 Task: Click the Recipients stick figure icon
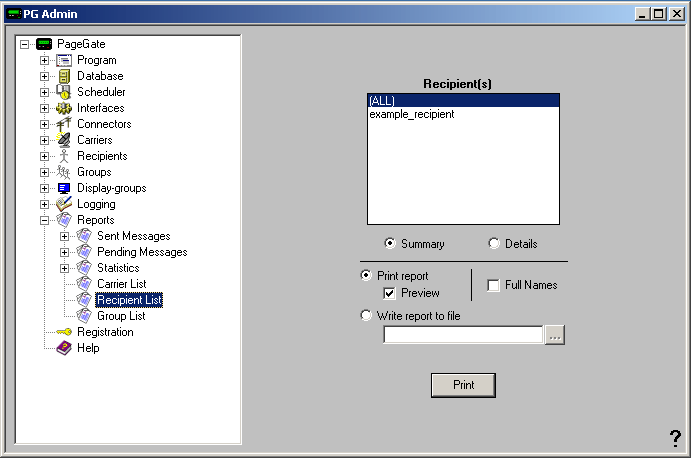click(x=64, y=156)
